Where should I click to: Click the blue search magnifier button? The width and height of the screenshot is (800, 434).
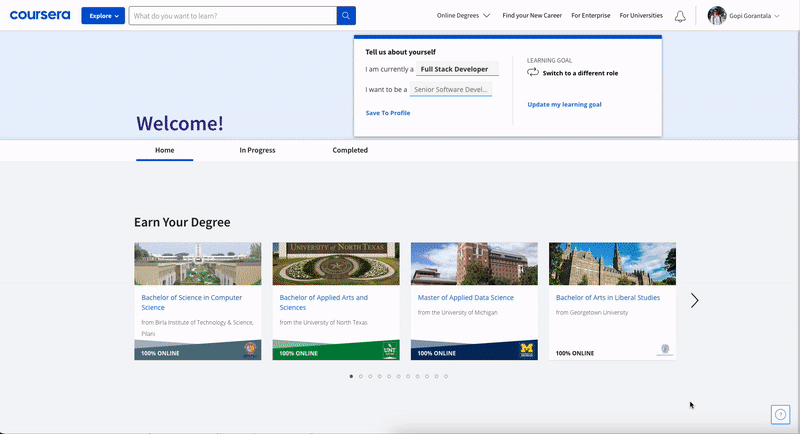coord(346,16)
